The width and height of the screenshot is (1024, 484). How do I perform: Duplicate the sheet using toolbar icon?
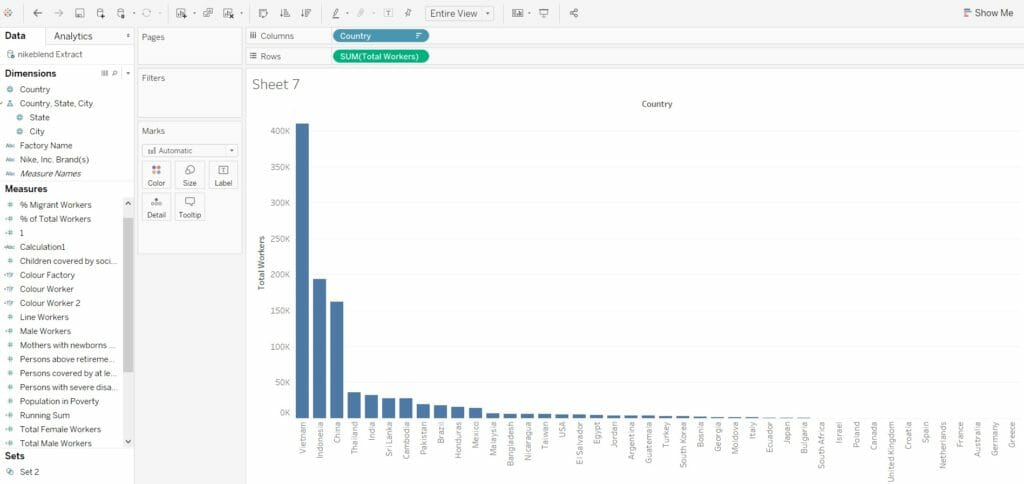[208, 13]
